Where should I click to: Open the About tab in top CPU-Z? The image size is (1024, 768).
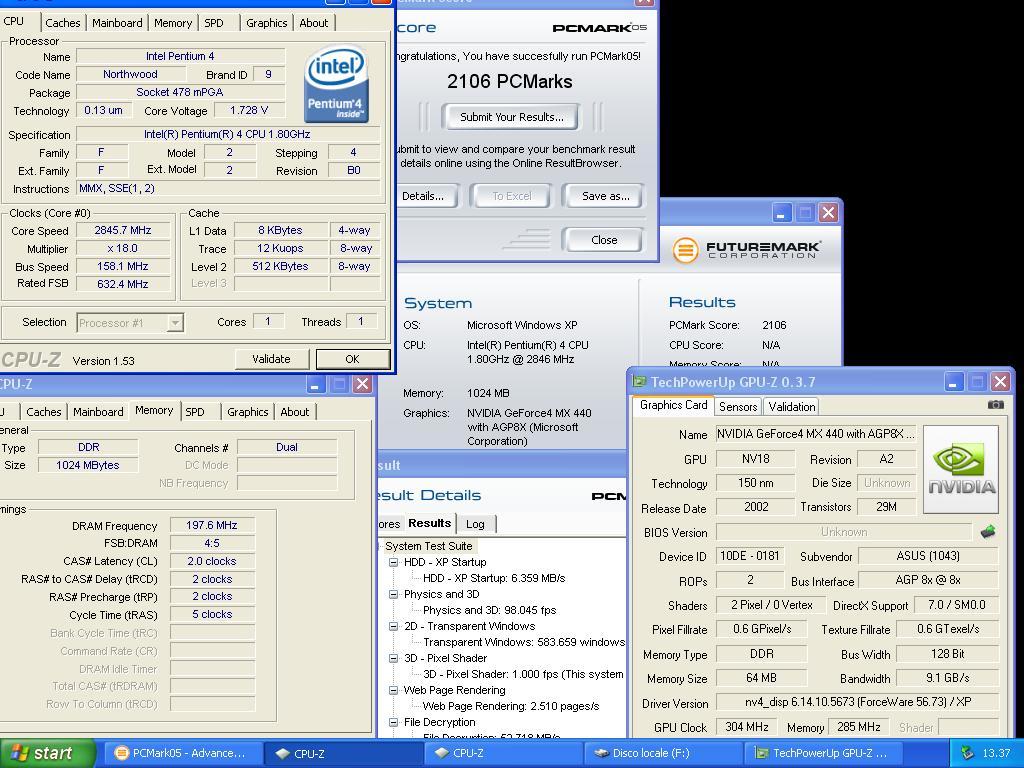(x=313, y=23)
